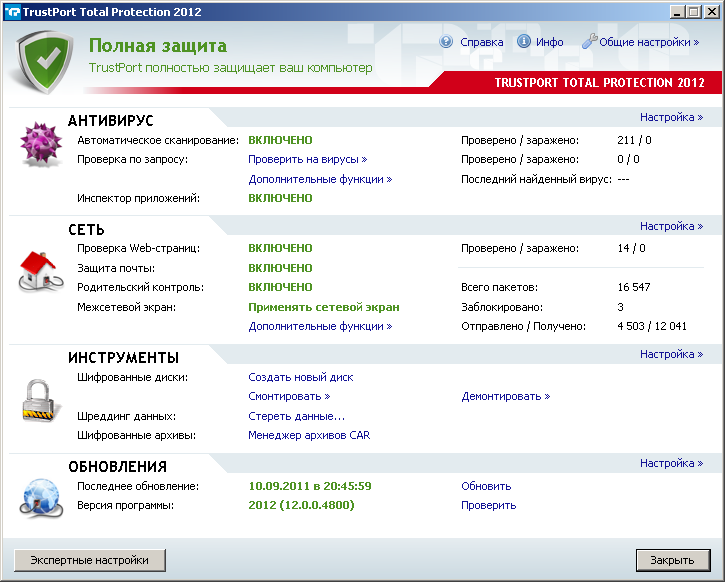
Task: Click last update date 10.09.2011 в 20:45:59
Action: click(310, 486)
